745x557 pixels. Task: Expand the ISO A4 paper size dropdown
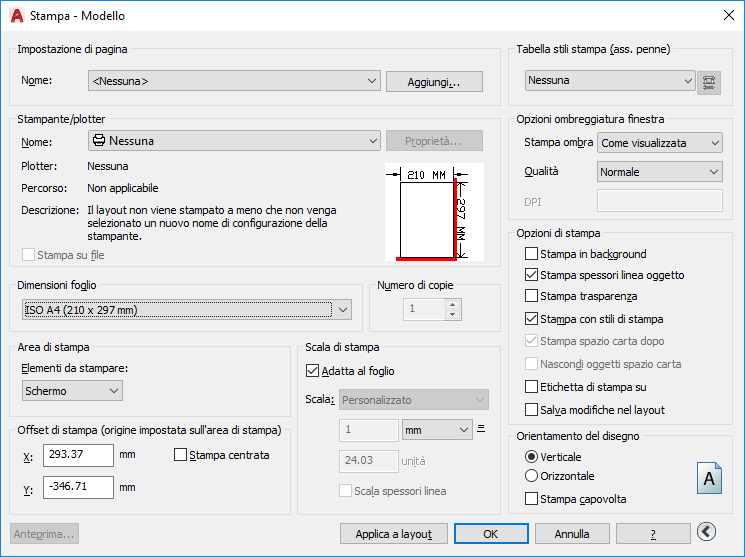coord(187,310)
